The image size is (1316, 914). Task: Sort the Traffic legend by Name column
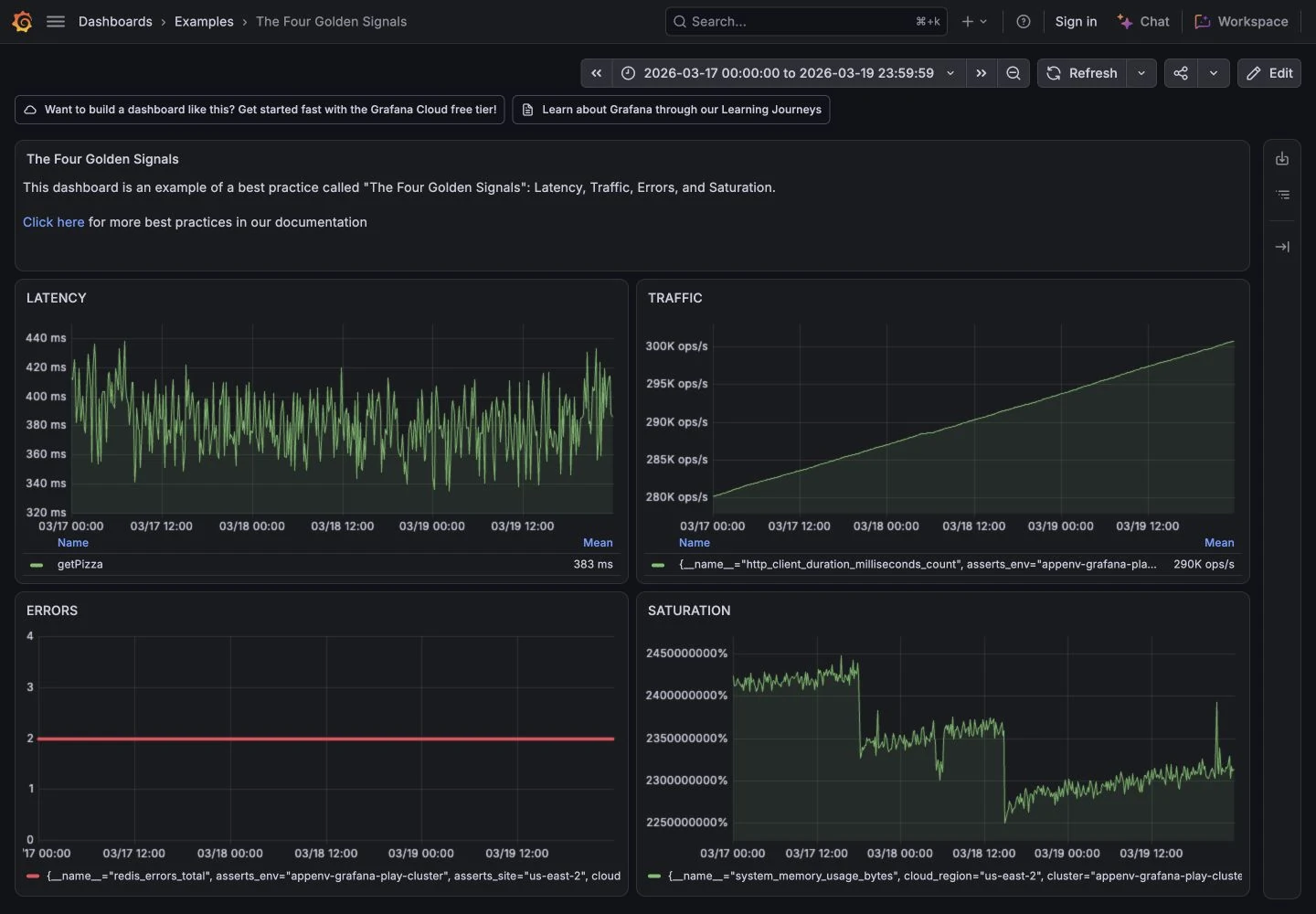tap(695, 543)
